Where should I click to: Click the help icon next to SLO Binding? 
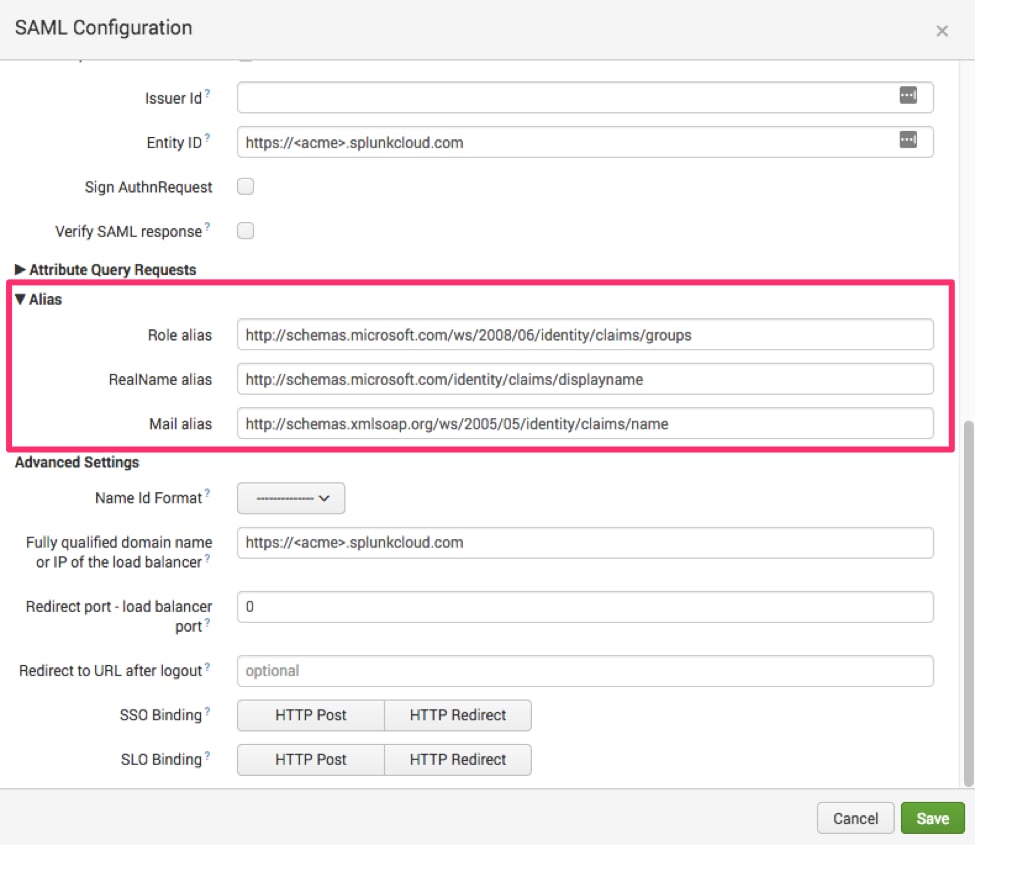[x=207, y=755]
